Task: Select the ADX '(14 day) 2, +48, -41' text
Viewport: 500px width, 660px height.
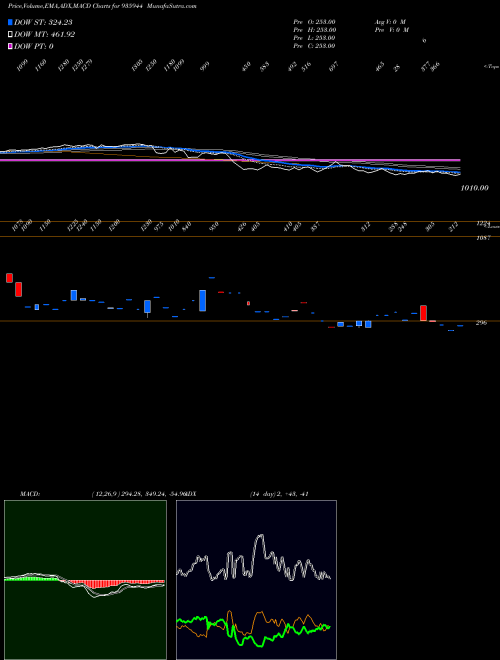Action: [279, 494]
